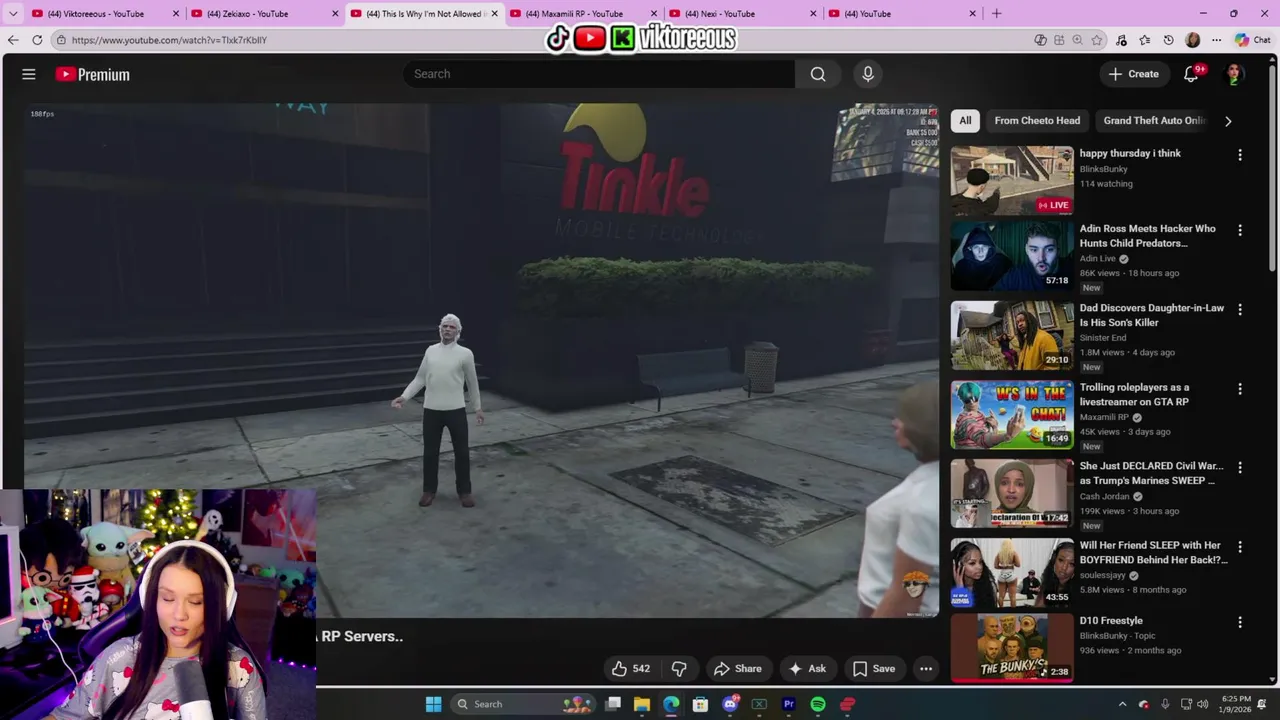
Task: Reload the current page
Action: 37,40
